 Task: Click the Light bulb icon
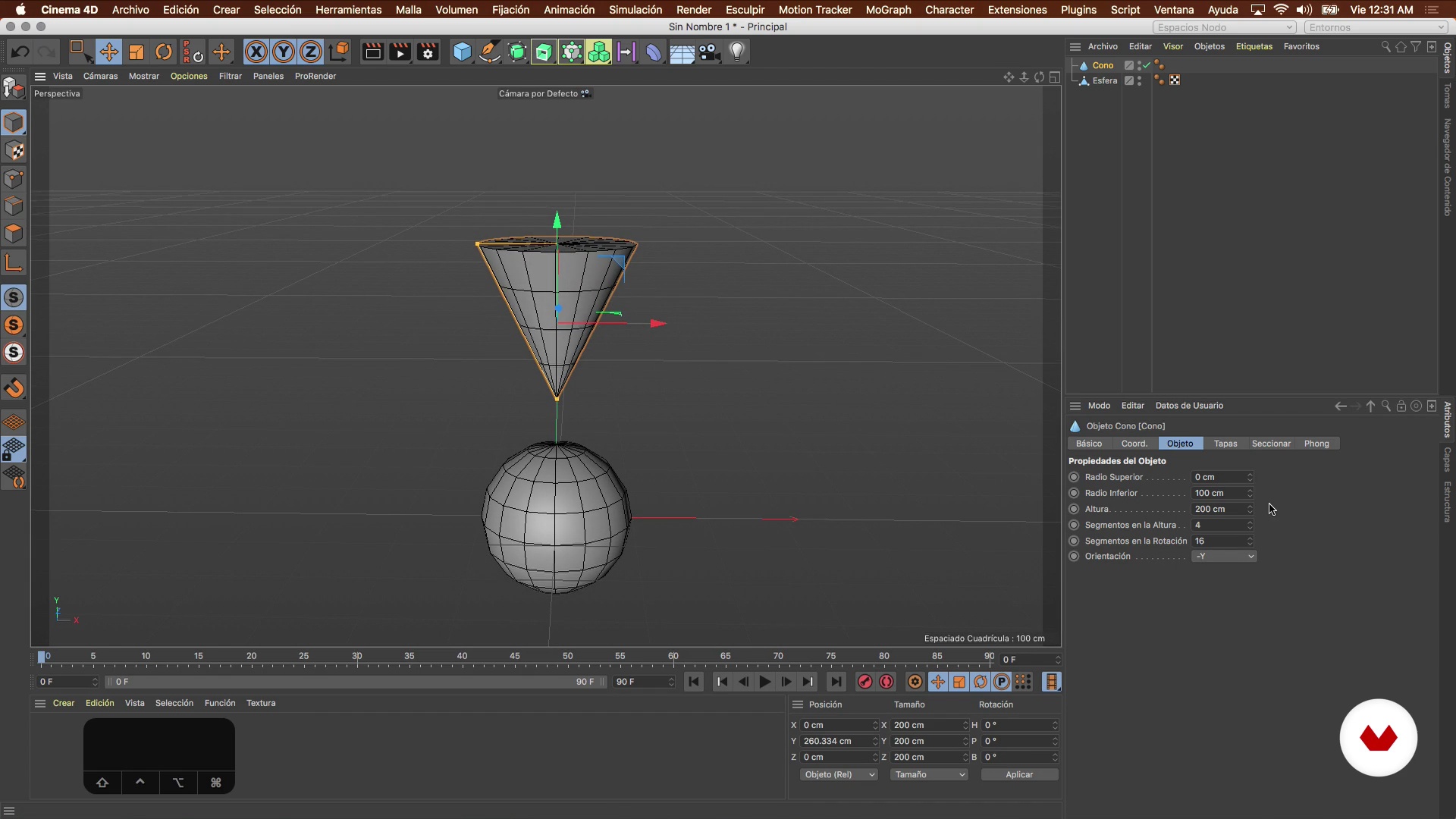click(737, 52)
